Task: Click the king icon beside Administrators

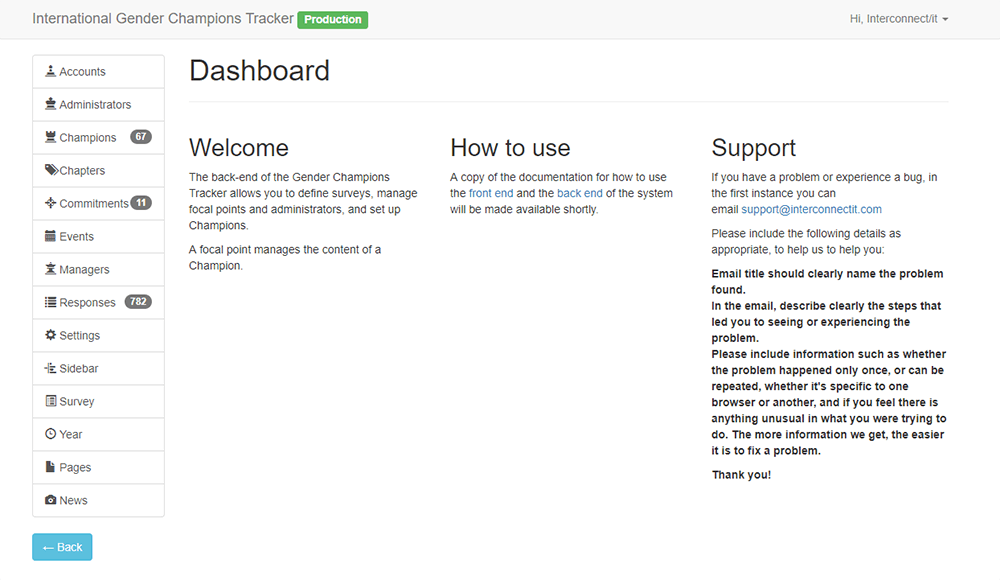Action: point(50,105)
